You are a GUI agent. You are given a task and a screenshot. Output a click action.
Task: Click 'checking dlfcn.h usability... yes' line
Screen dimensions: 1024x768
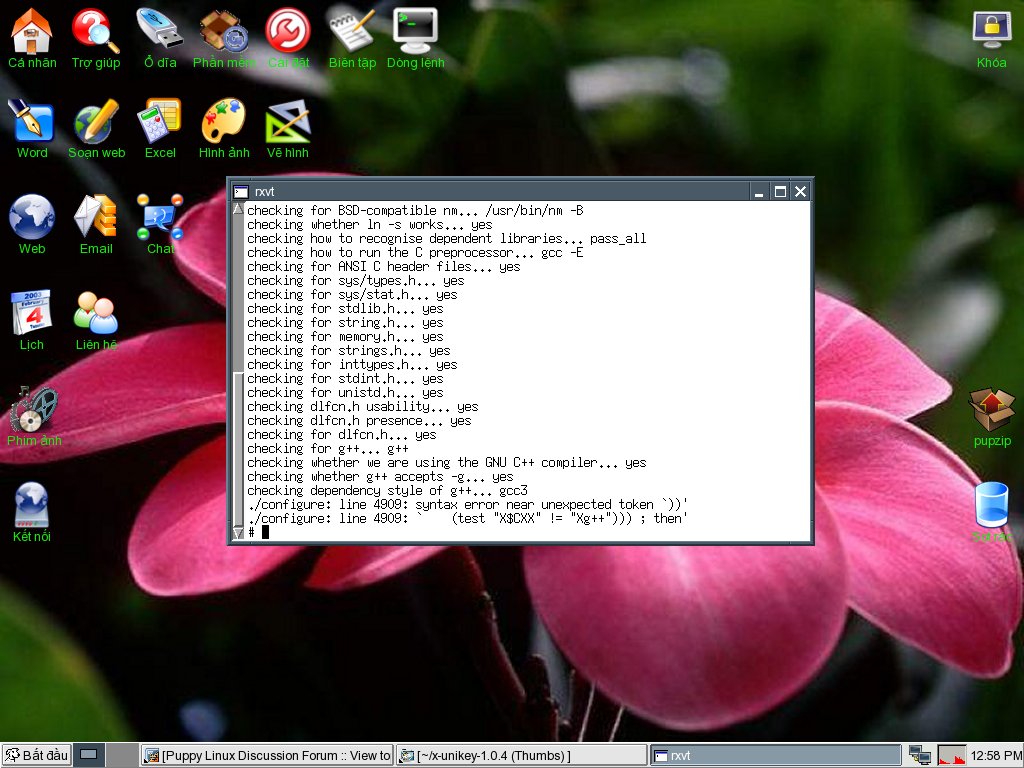point(362,407)
